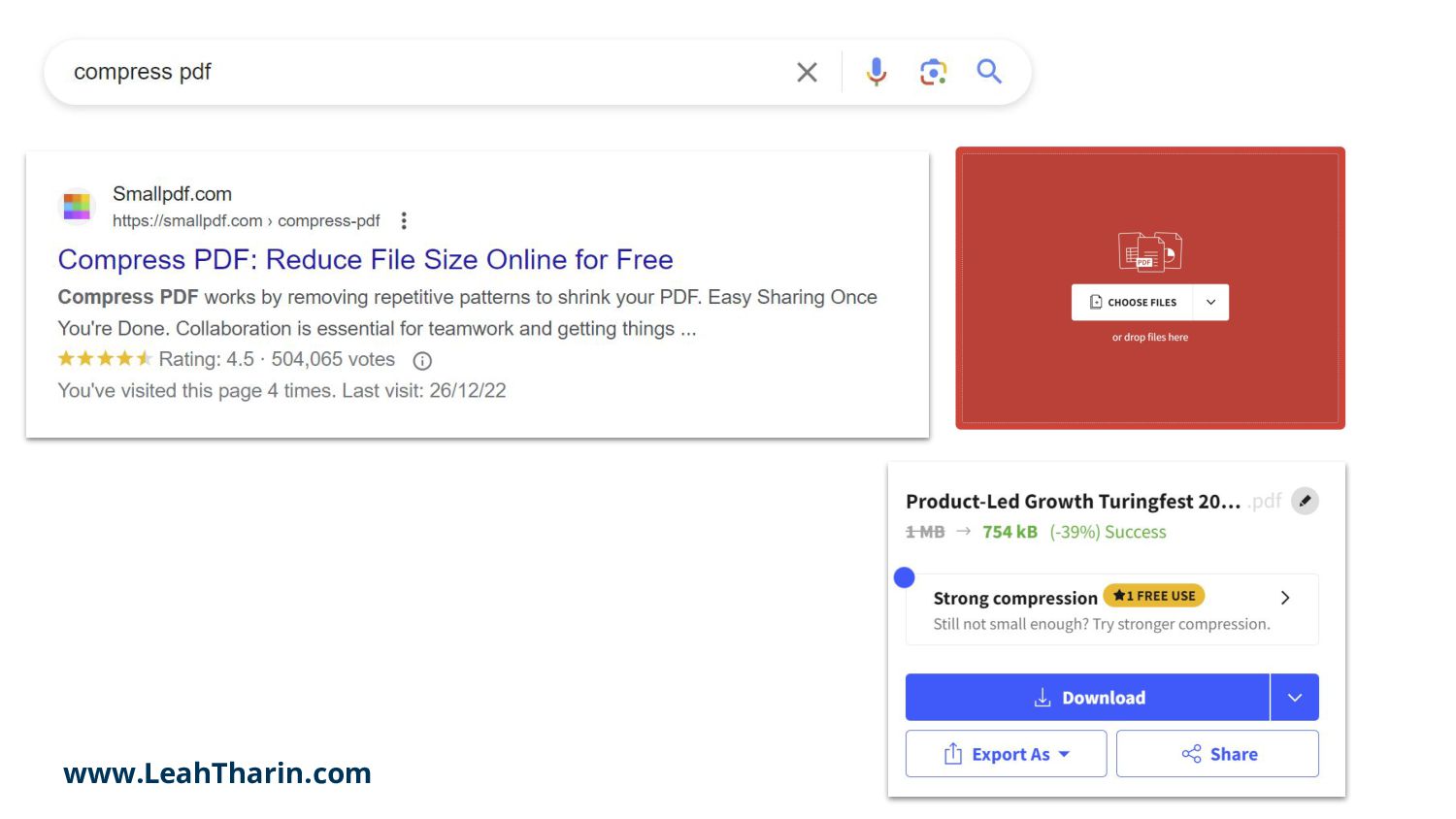Click the Download button
Viewport: 1456px width, 819px height.
point(1087,697)
